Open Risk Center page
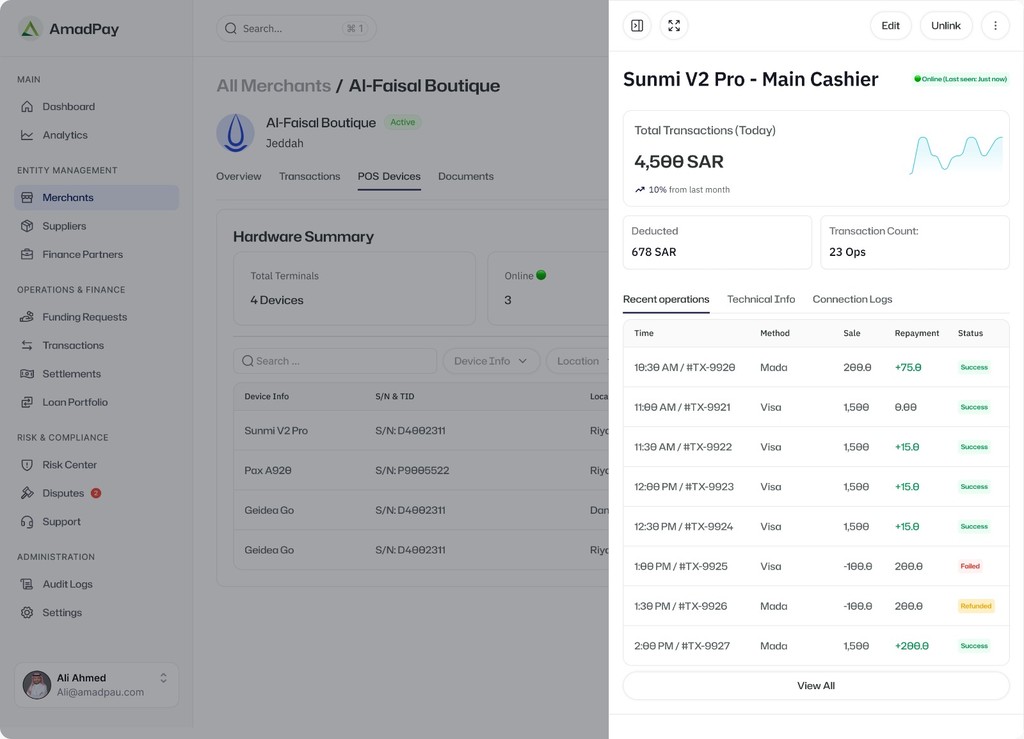The image size is (1024, 739). pos(69,465)
